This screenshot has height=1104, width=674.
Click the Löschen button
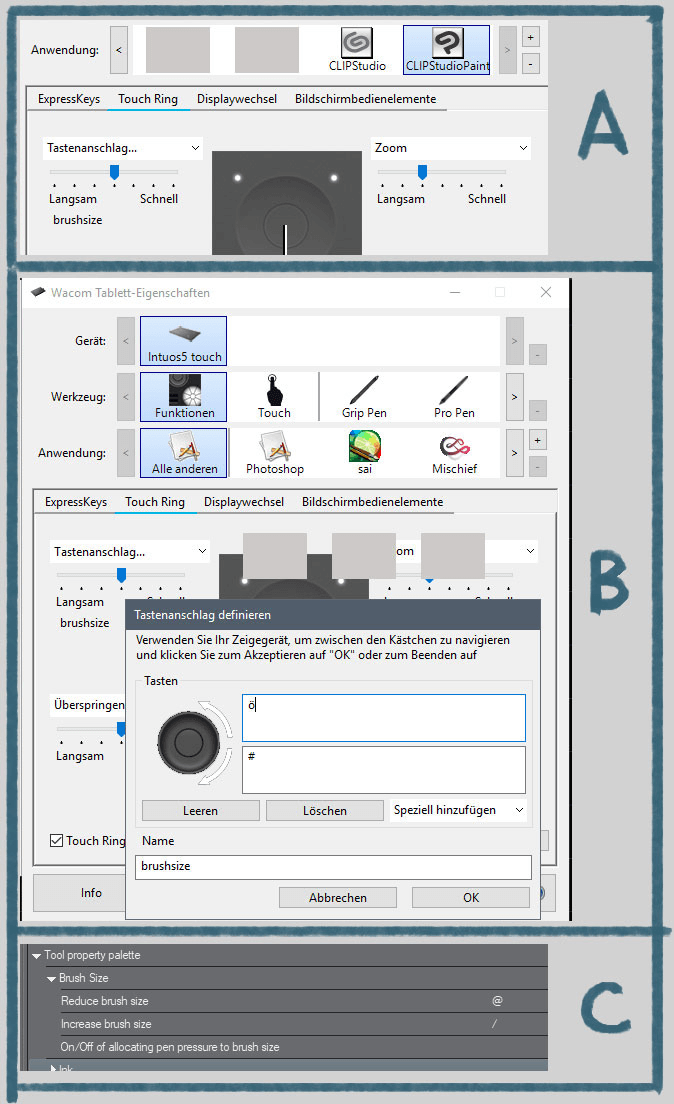324,811
